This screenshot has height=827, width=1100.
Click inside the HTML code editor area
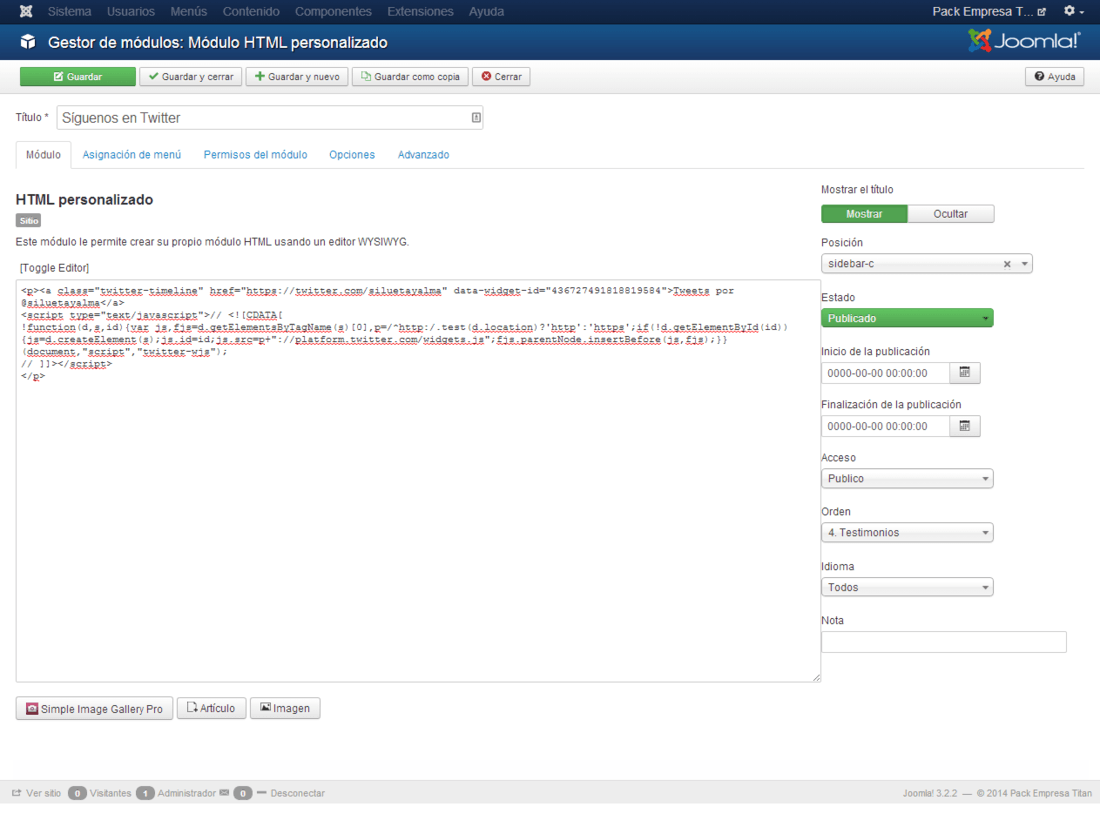coord(418,480)
